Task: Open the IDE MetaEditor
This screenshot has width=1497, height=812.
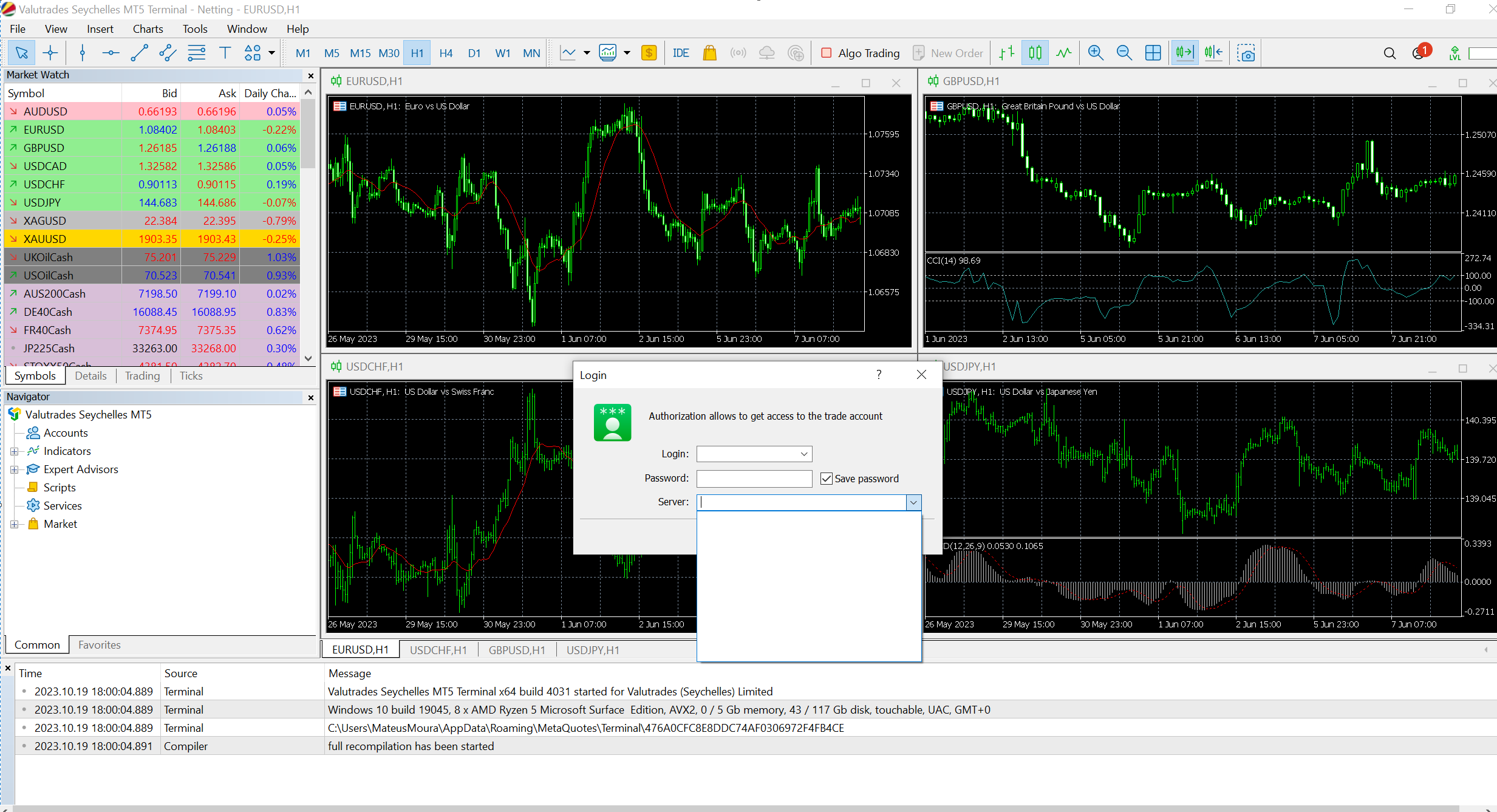Action: pyautogui.click(x=681, y=53)
